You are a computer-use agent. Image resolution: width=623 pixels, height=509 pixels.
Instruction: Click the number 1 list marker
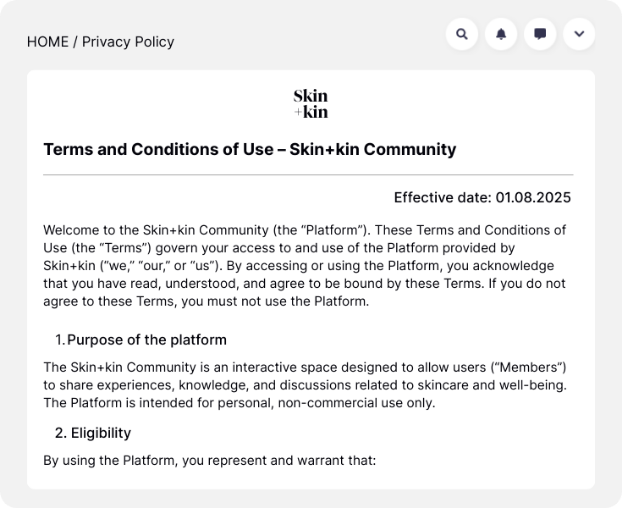59,340
